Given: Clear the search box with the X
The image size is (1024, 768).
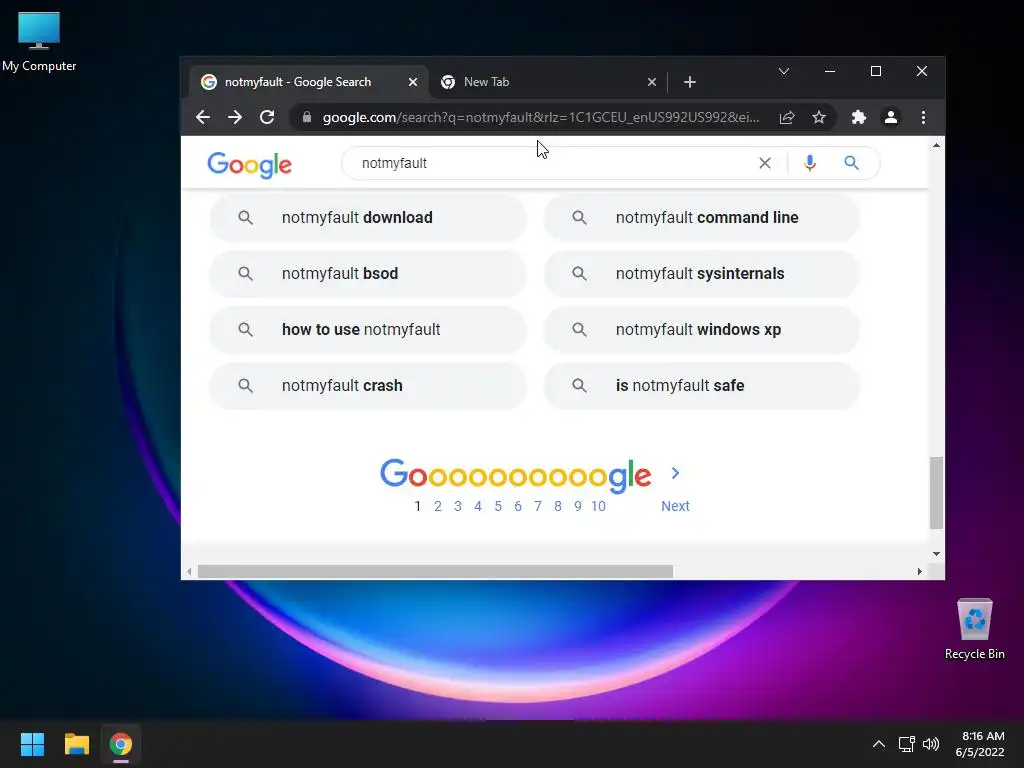Looking at the screenshot, I should (765, 163).
